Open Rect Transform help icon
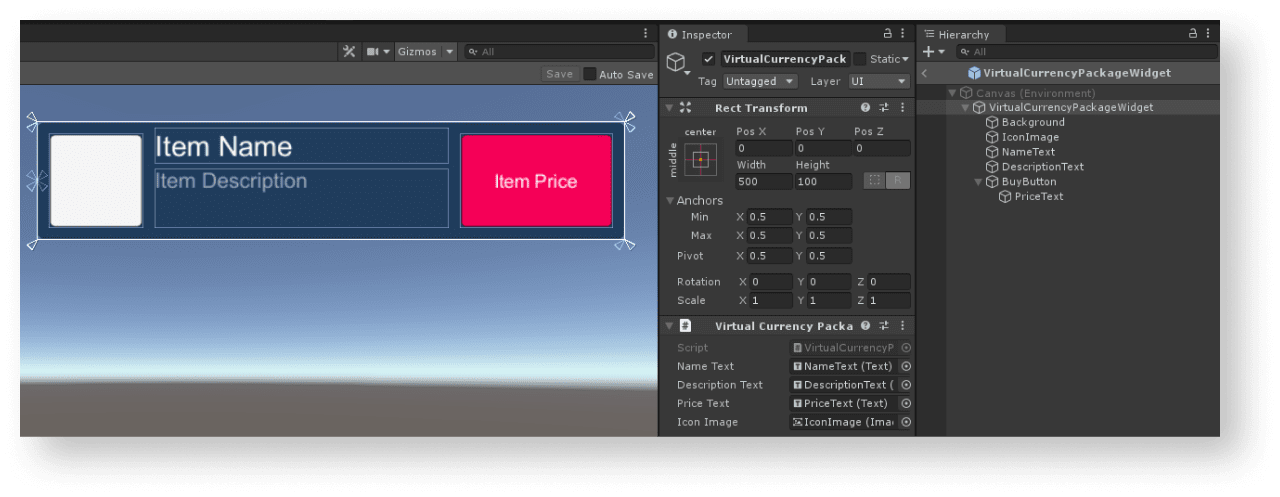The width and height of the screenshot is (1280, 497). (865, 108)
